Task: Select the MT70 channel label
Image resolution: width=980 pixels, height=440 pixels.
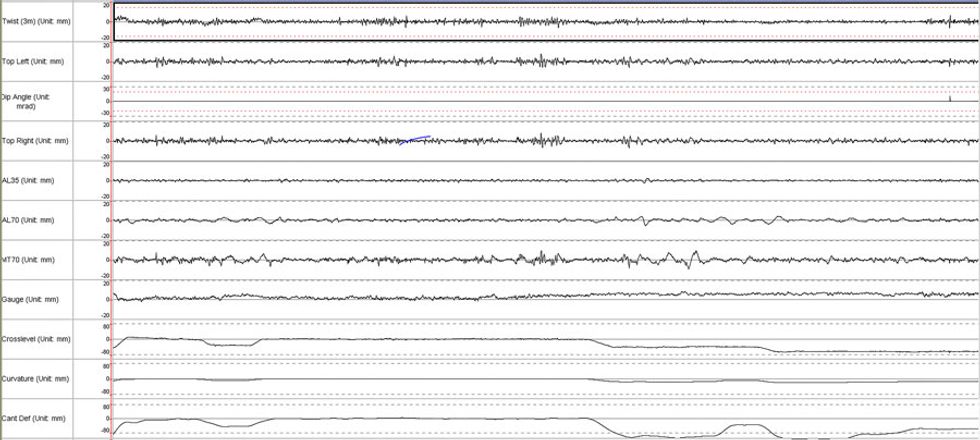Action: [28, 260]
